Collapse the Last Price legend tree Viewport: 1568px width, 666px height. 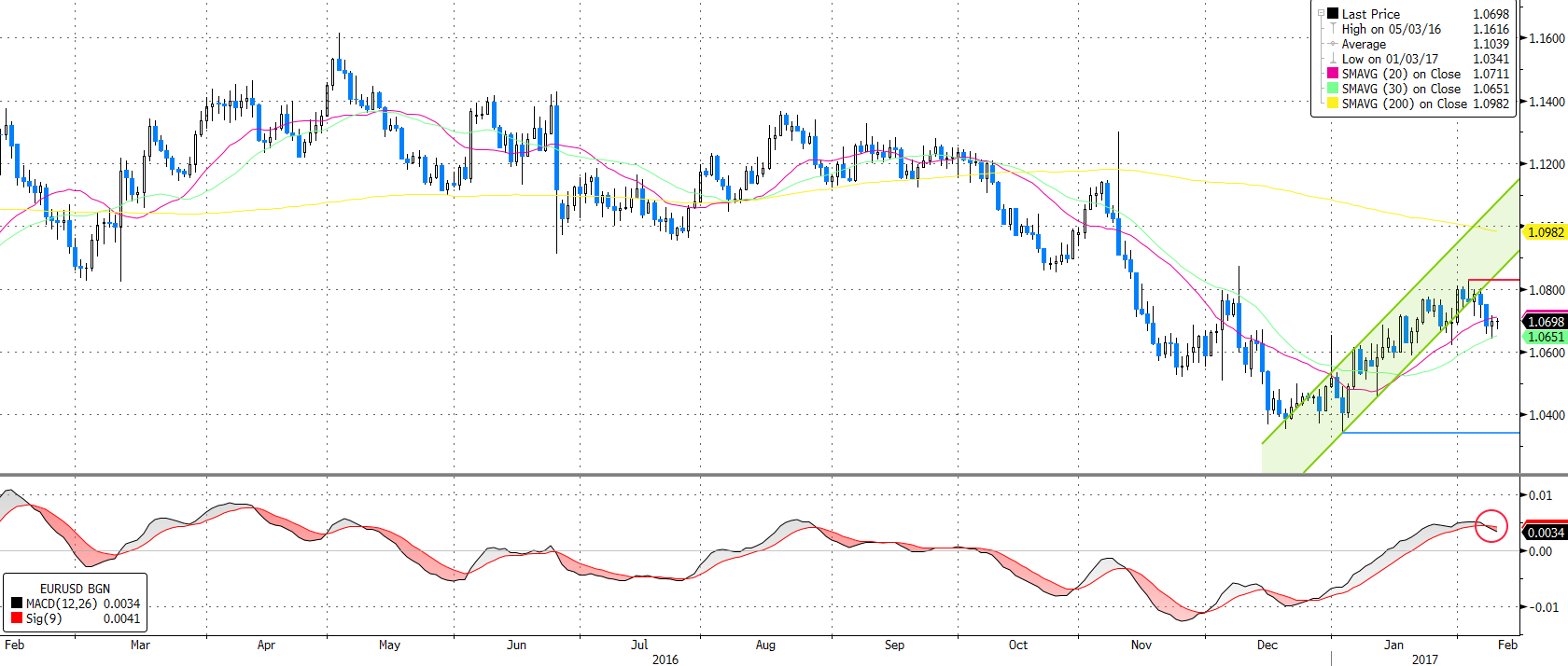(x=1321, y=13)
